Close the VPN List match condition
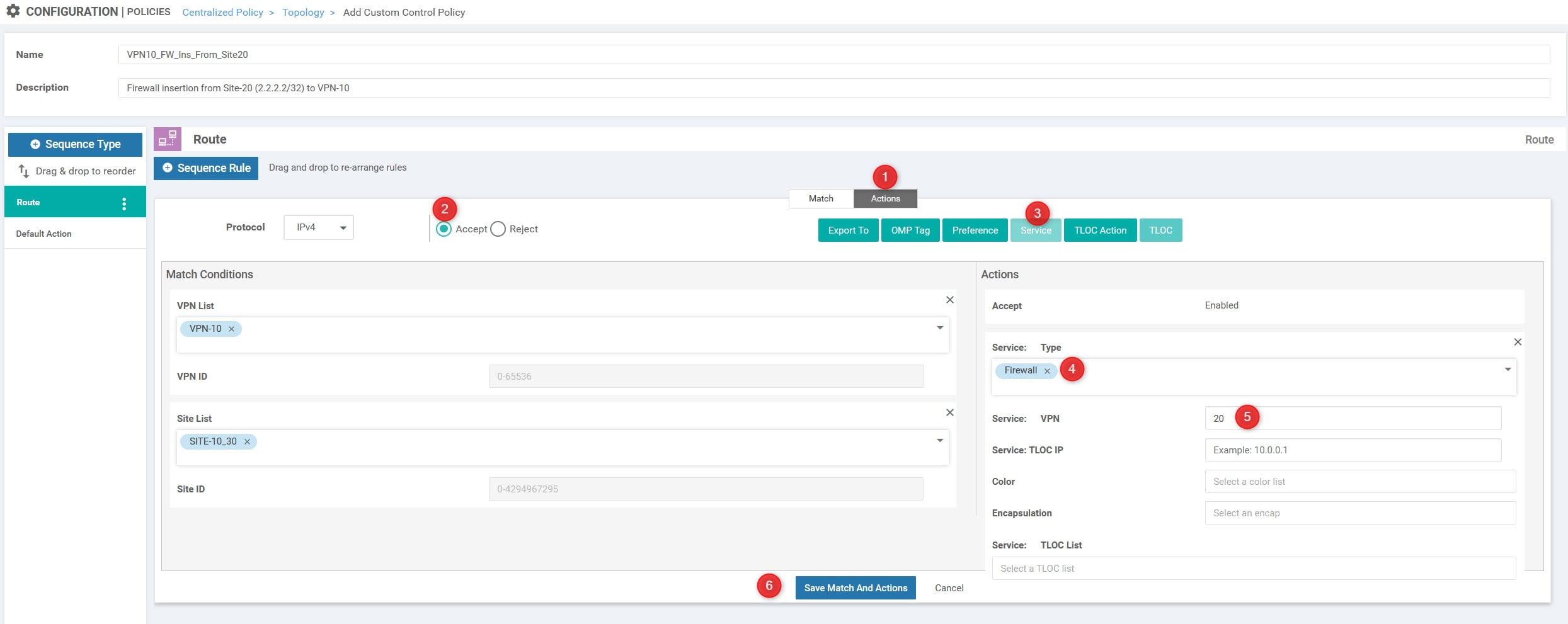The height and width of the screenshot is (624, 1568). [x=950, y=300]
